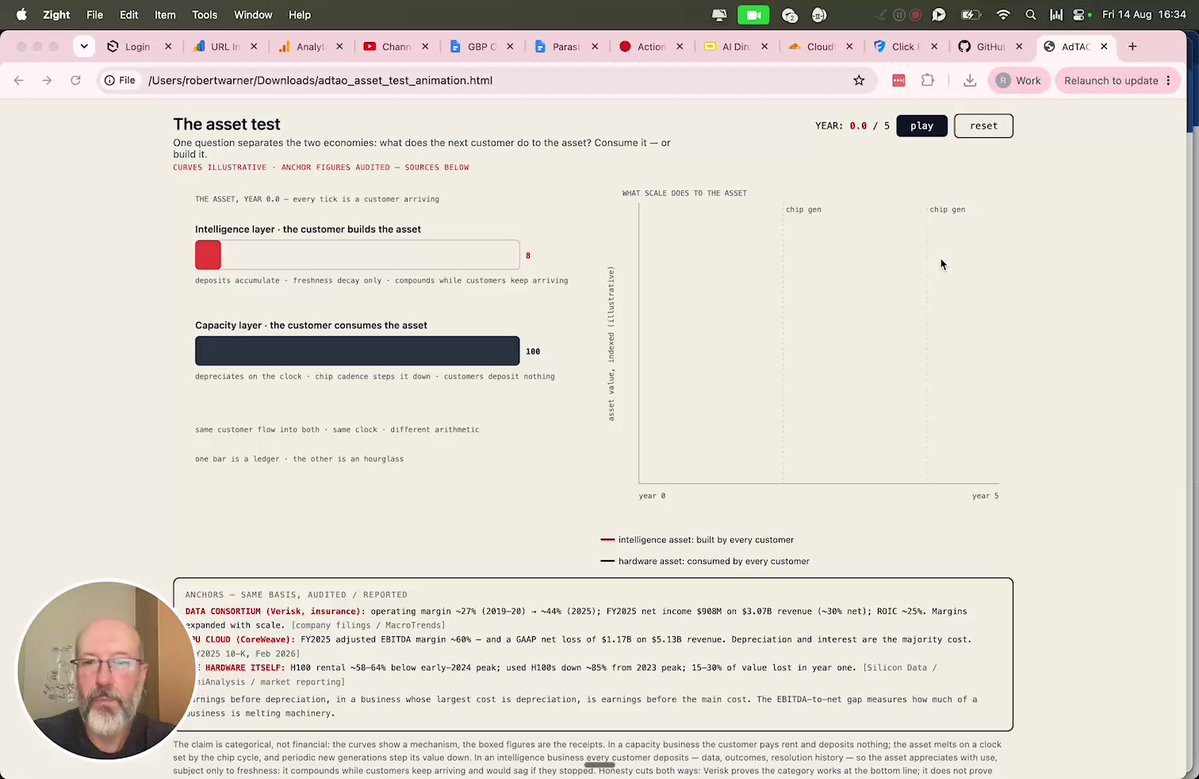Open the Apple menu

(x=21, y=15)
